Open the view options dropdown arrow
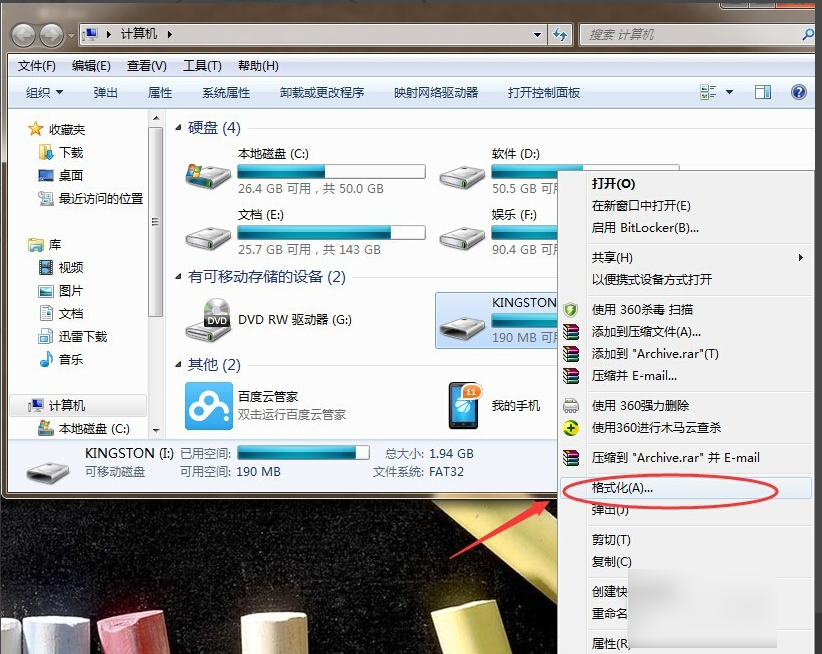Viewport: 822px width, 654px height. (729, 92)
